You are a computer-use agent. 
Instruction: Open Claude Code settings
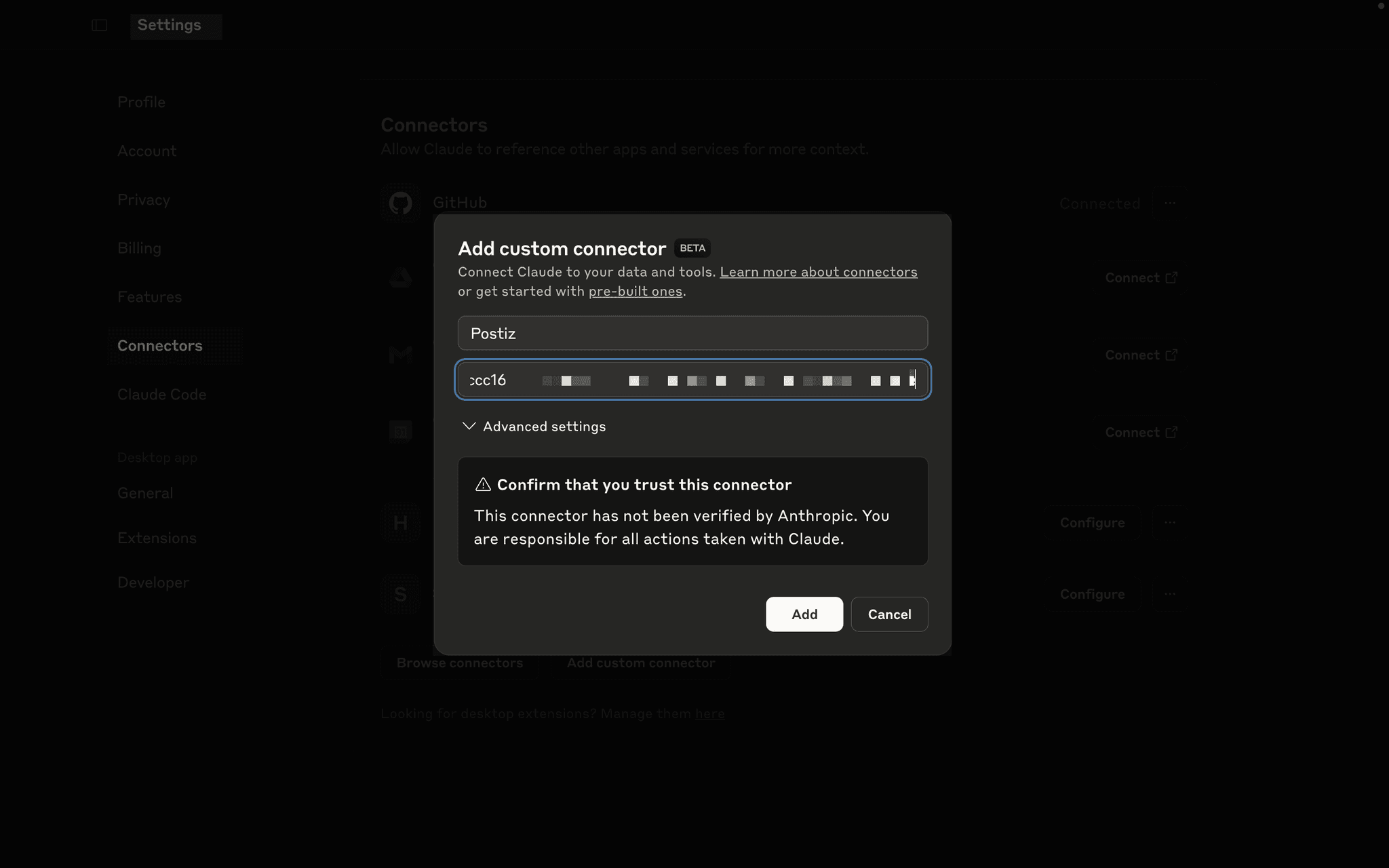click(x=161, y=395)
